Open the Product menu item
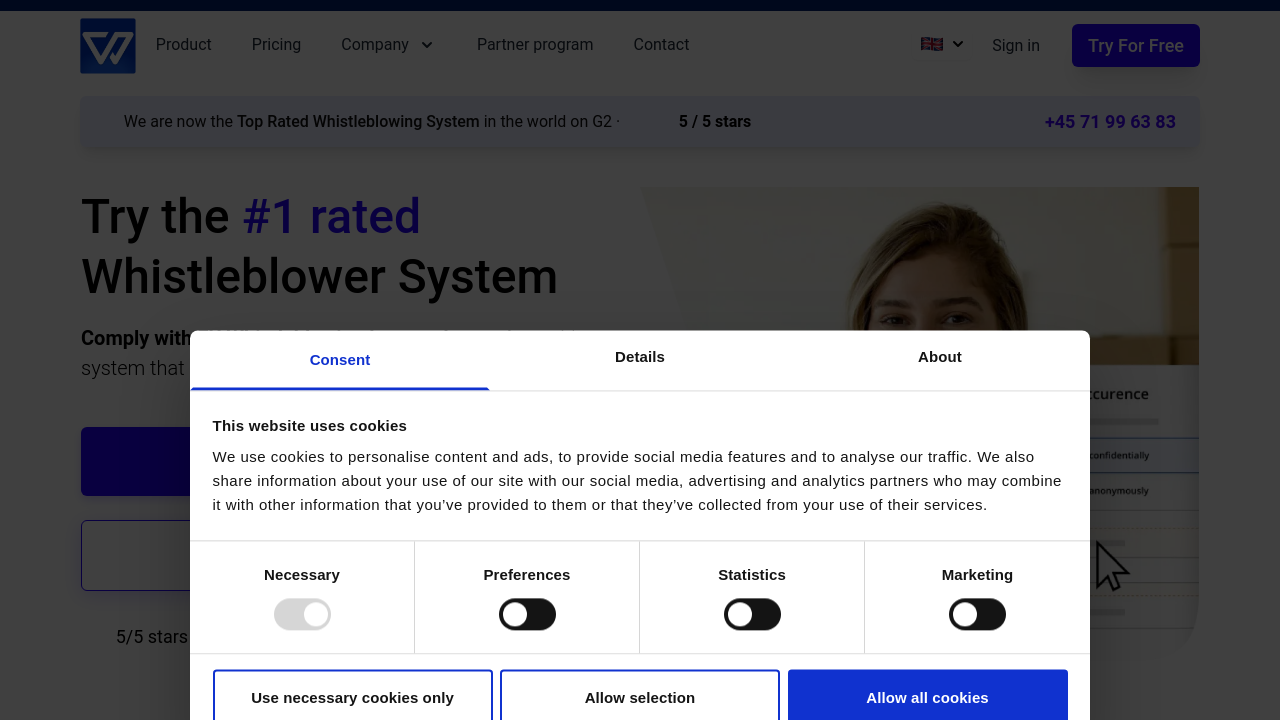This screenshot has height=720, width=1280. pos(184,45)
